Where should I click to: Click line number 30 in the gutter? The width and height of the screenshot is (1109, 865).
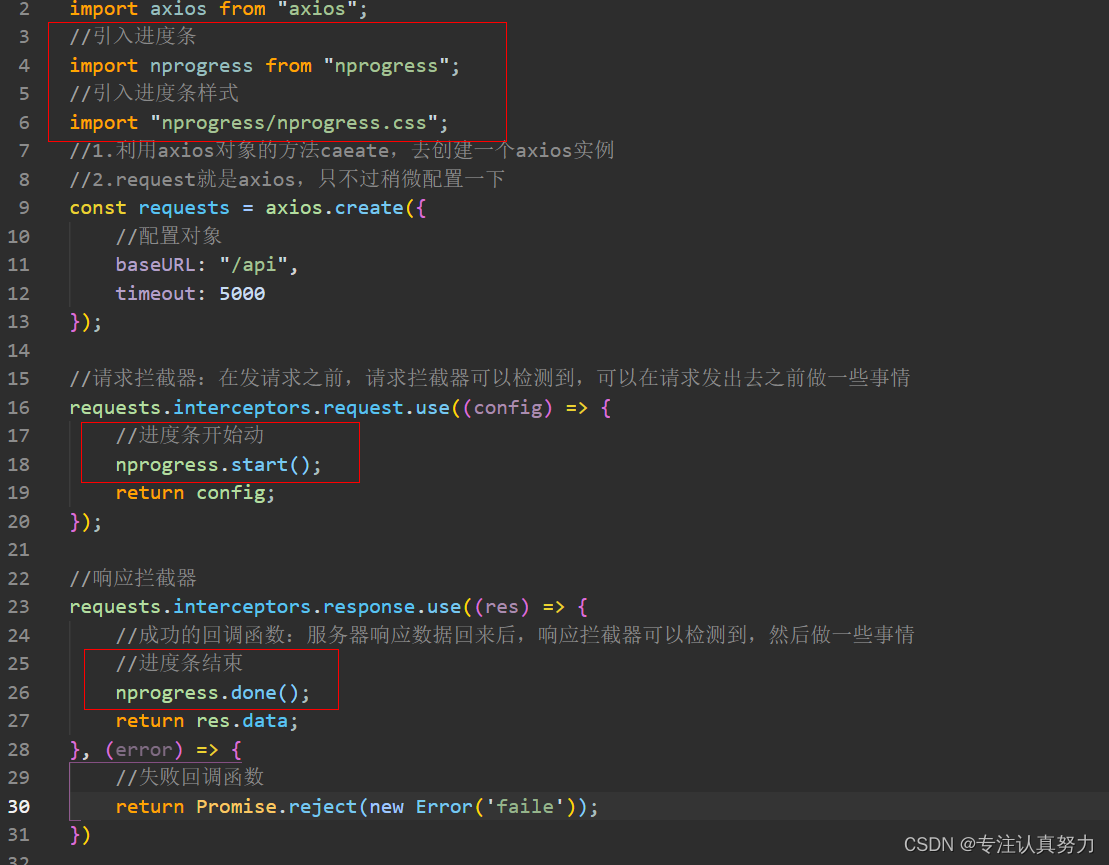point(18,806)
